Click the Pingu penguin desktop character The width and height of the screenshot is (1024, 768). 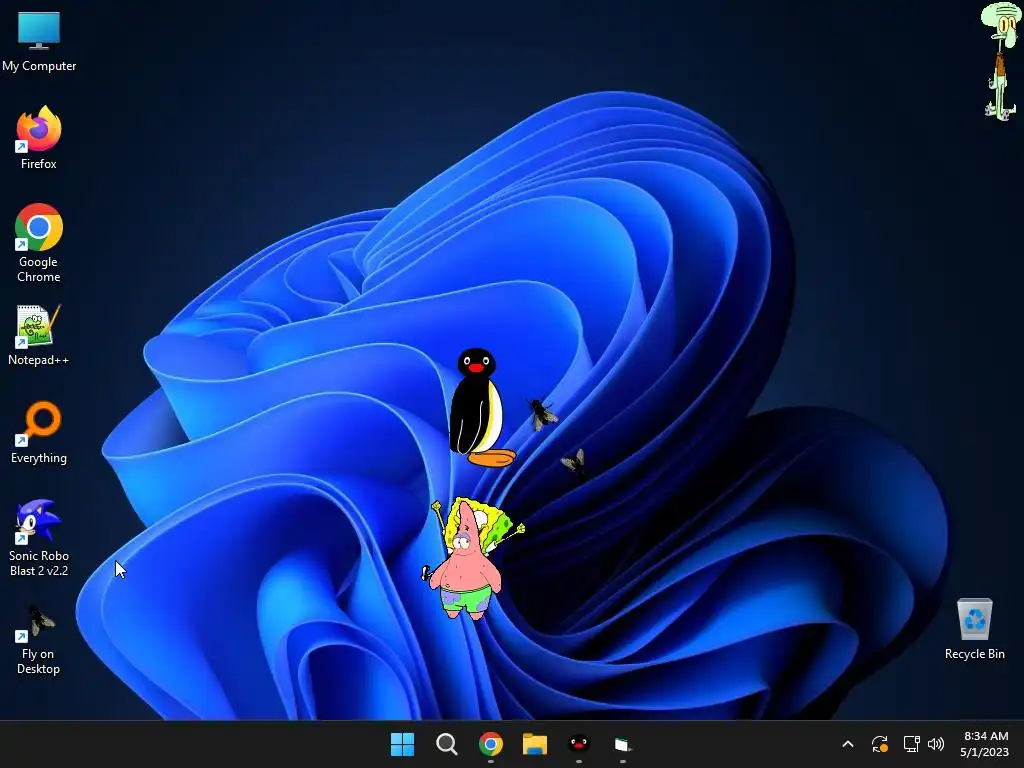tap(479, 408)
